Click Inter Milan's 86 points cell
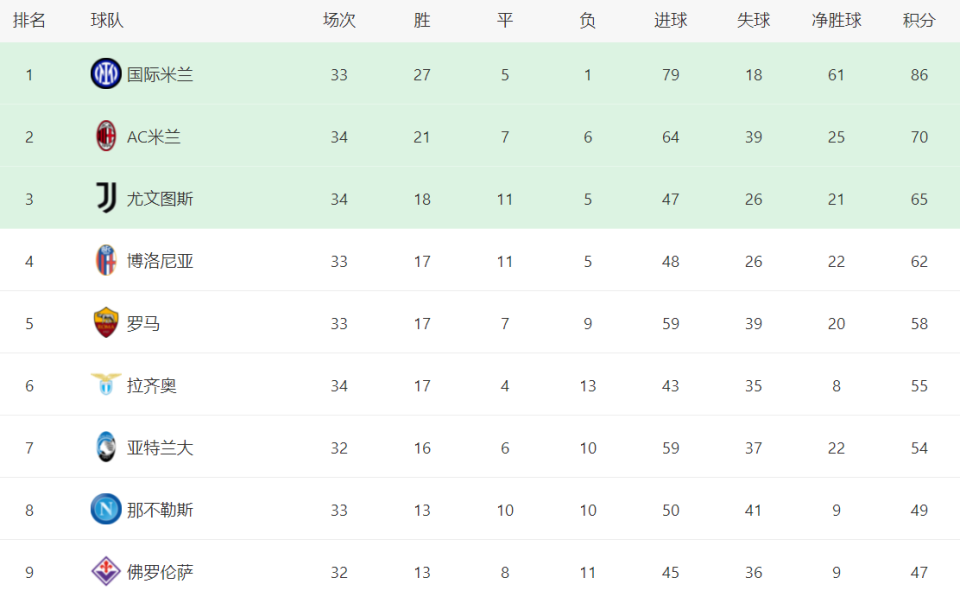Image resolution: width=960 pixels, height=597 pixels. click(919, 75)
